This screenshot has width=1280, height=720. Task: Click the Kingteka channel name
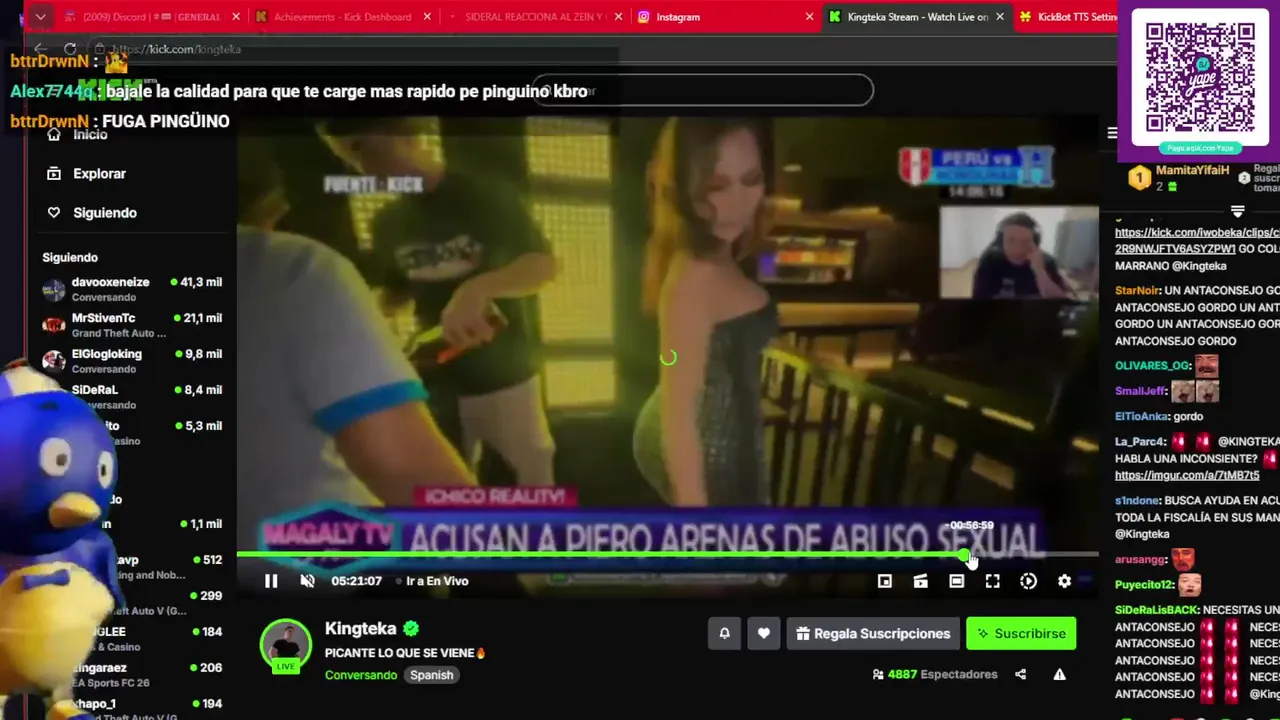click(x=361, y=628)
